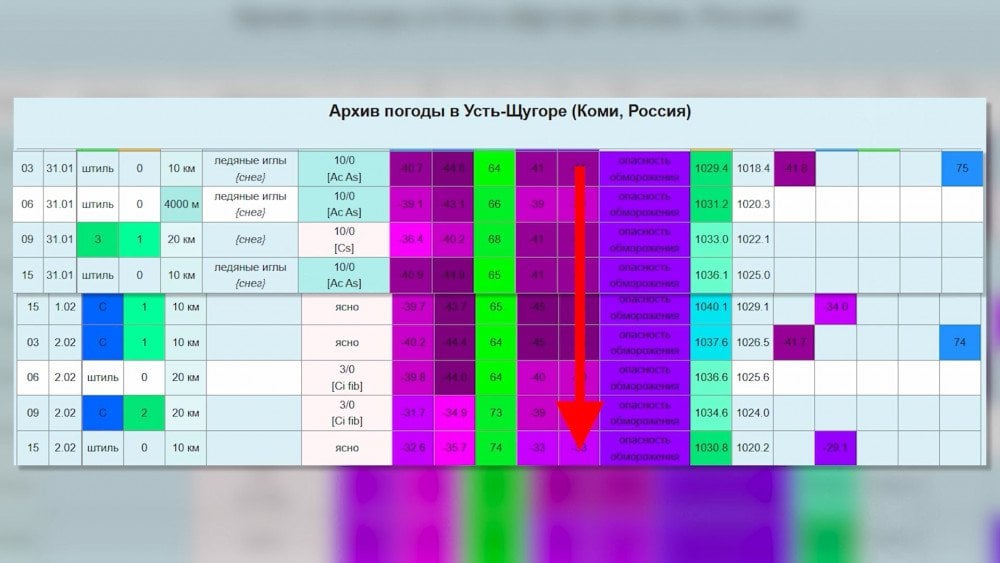Click the pressure value 1029.4

point(710,168)
